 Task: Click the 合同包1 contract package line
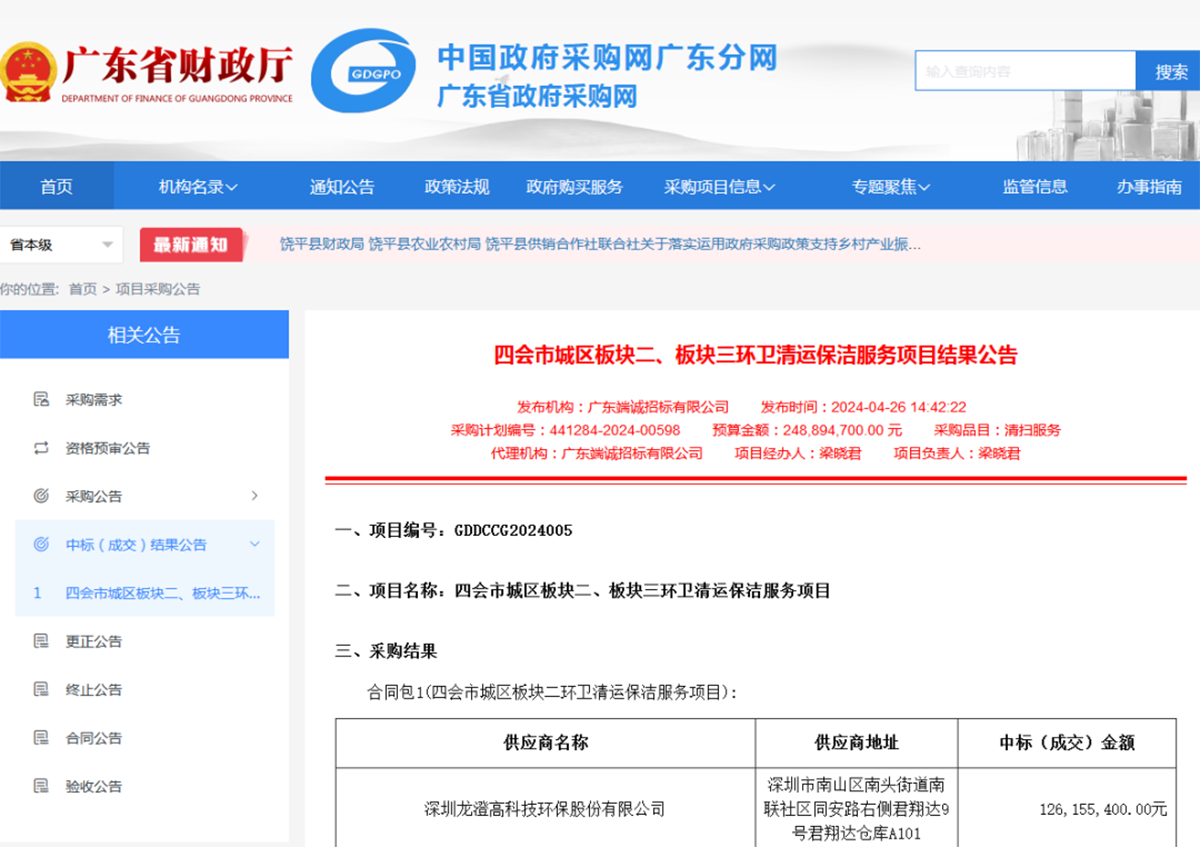(x=553, y=691)
